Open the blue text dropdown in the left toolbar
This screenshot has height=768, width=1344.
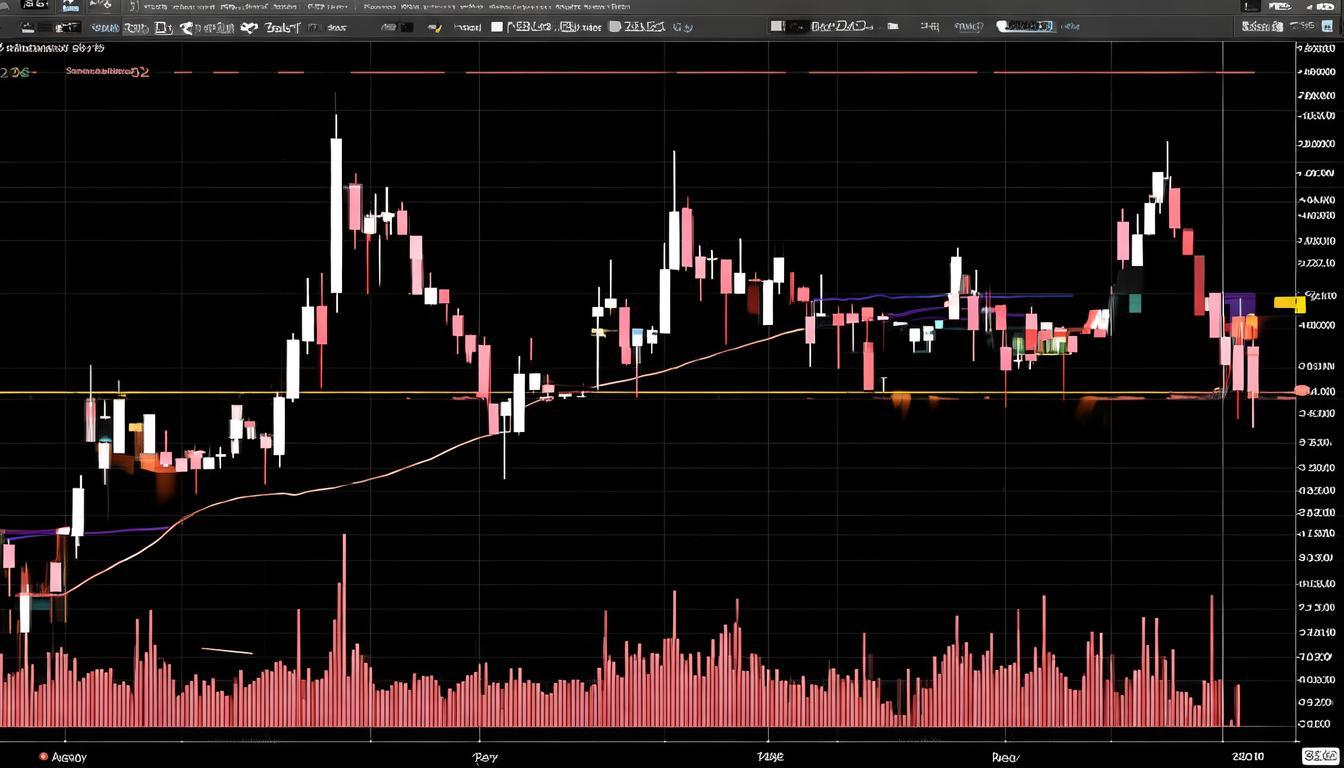coord(107,28)
